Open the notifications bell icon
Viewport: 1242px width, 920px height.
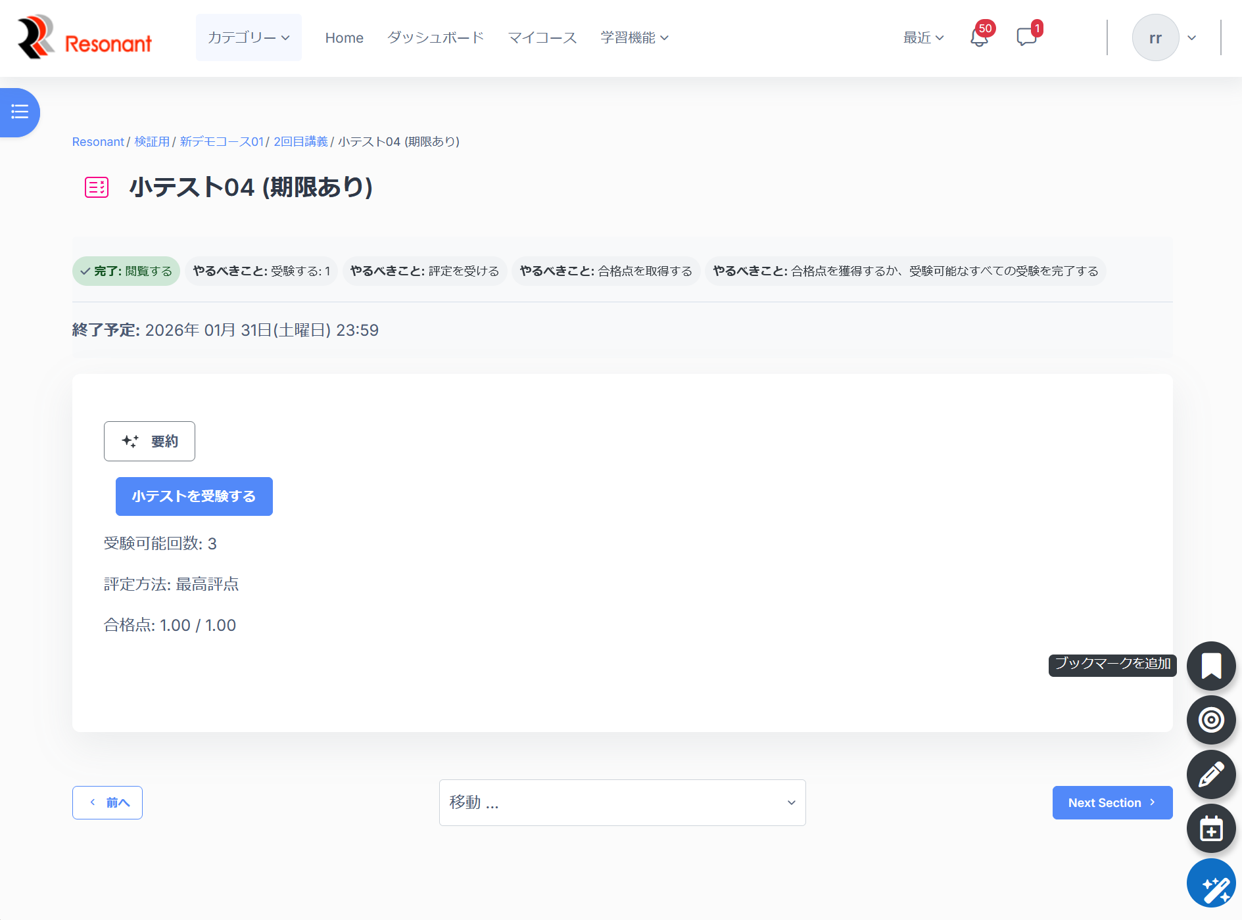tap(979, 38)
